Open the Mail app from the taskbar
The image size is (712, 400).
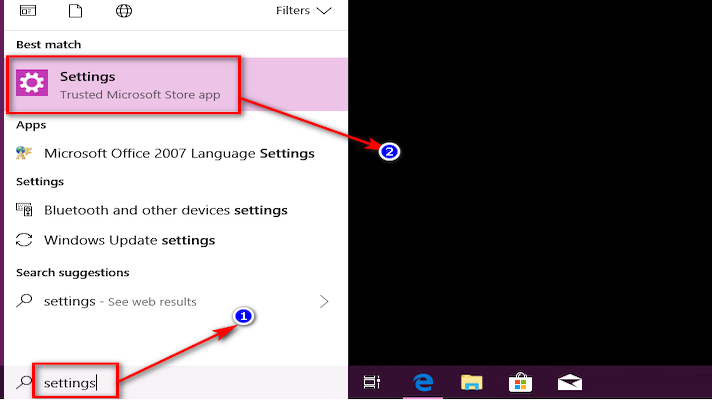click(570, 382)
